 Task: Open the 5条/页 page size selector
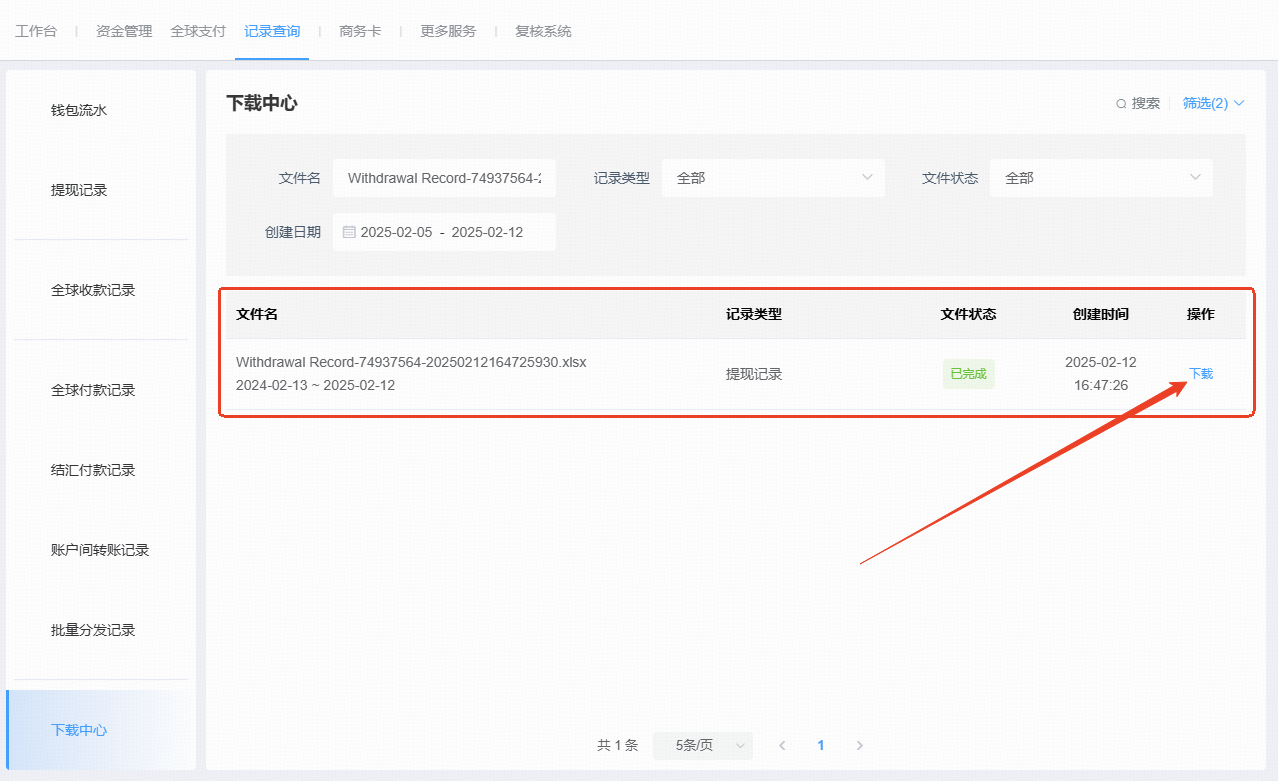(x=702, y=745)
